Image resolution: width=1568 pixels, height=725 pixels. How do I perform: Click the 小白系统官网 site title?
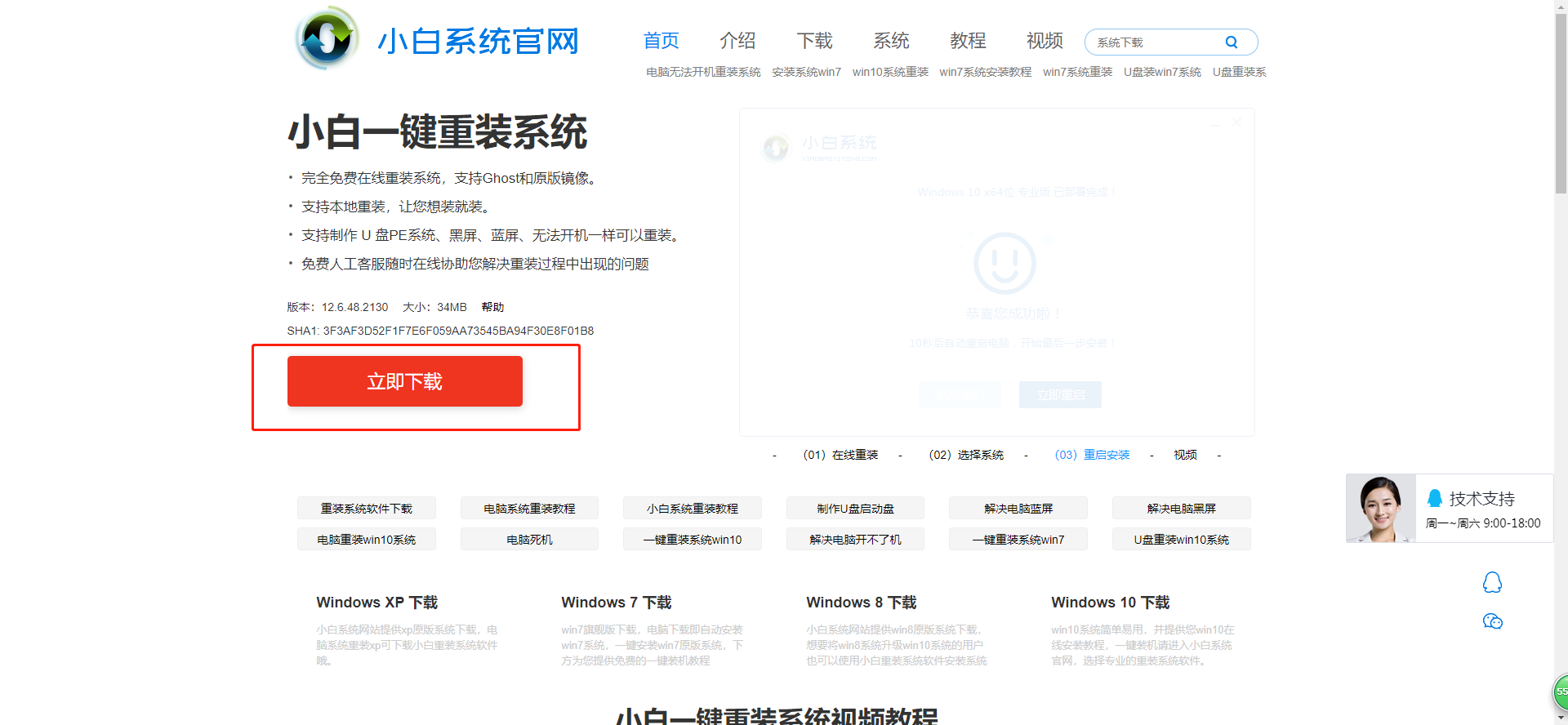pos(479,41)
